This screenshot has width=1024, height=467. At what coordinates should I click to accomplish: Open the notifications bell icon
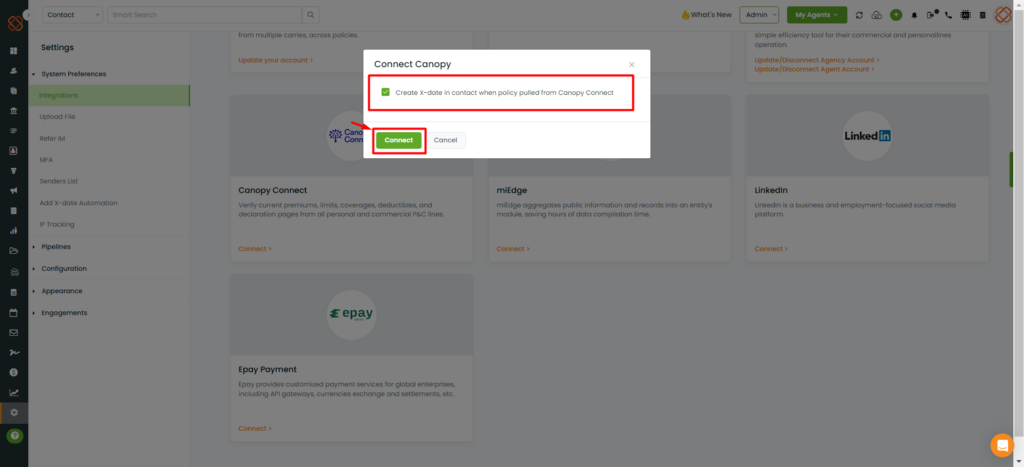914,15
